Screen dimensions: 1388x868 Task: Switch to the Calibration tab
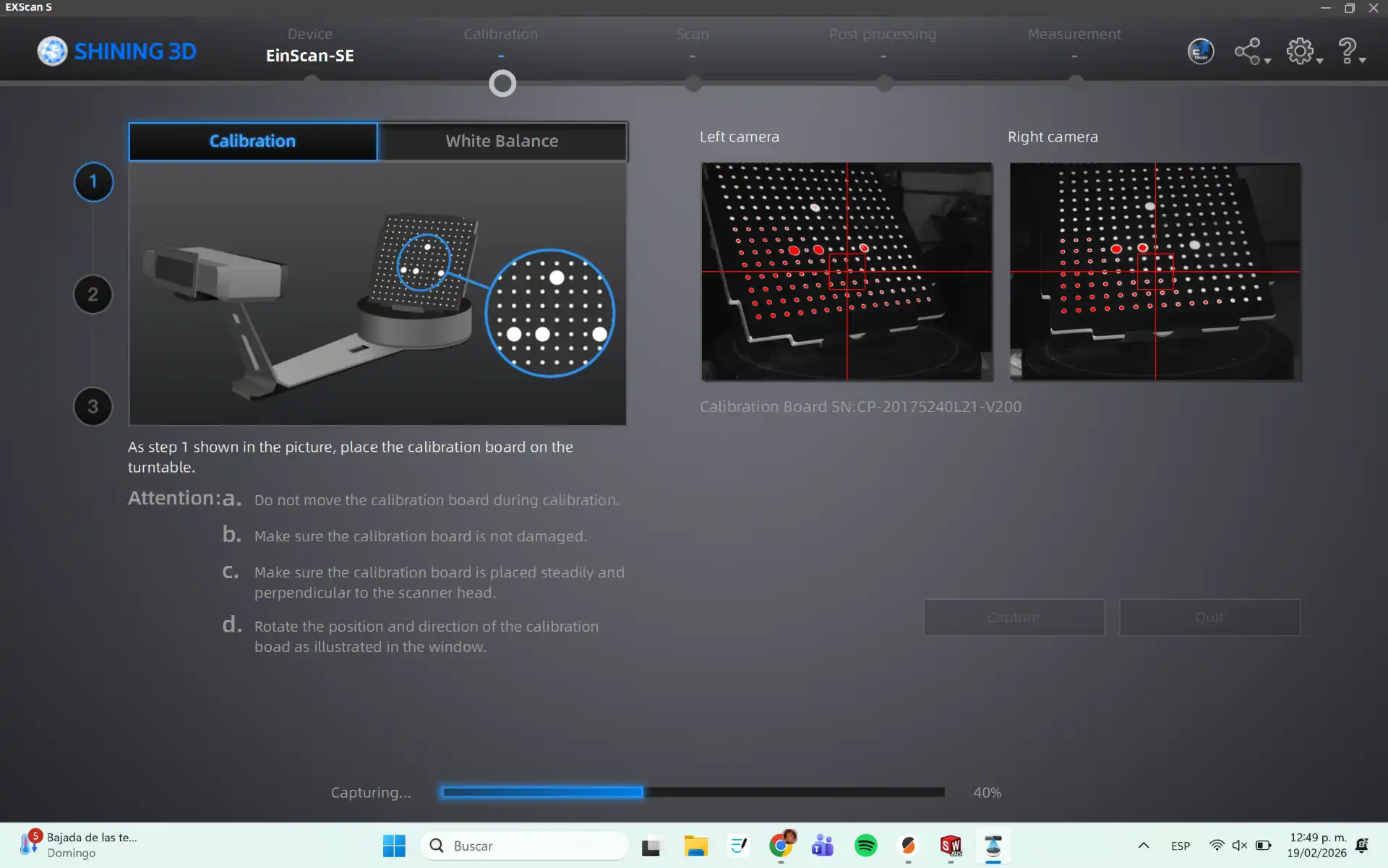pos(252,141)
